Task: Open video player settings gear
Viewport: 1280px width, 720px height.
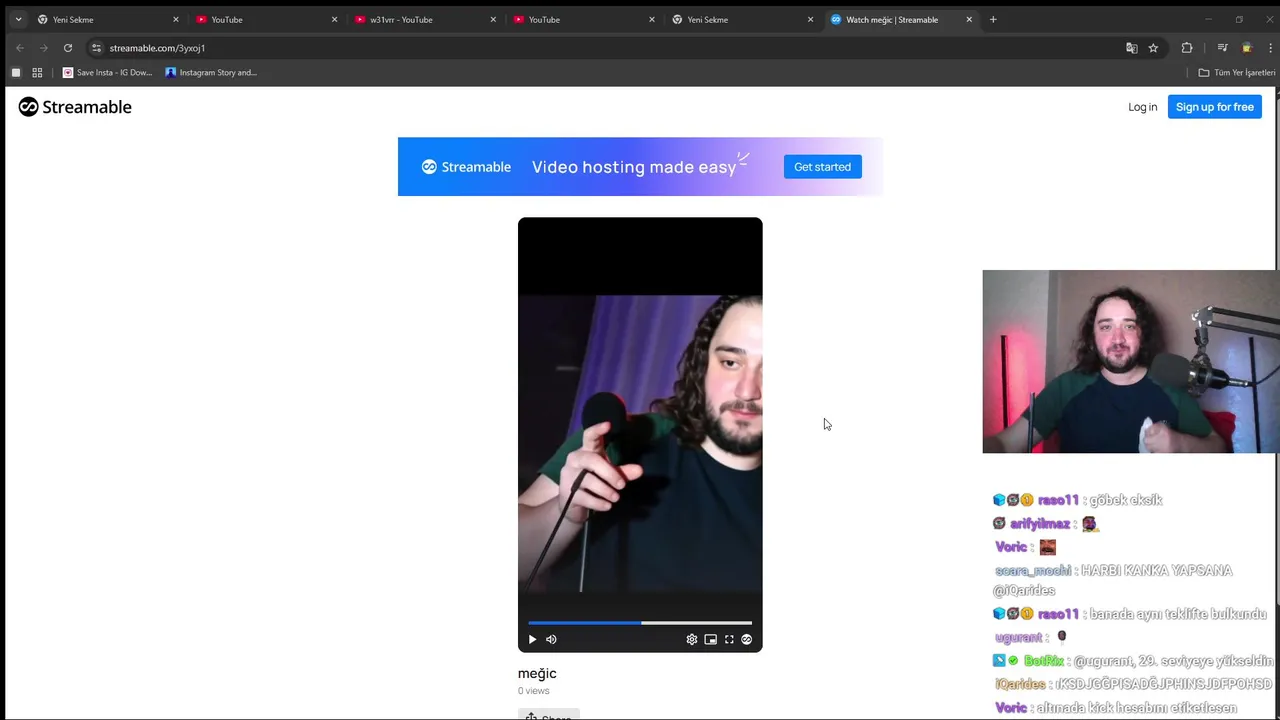Action: [691, 639]
